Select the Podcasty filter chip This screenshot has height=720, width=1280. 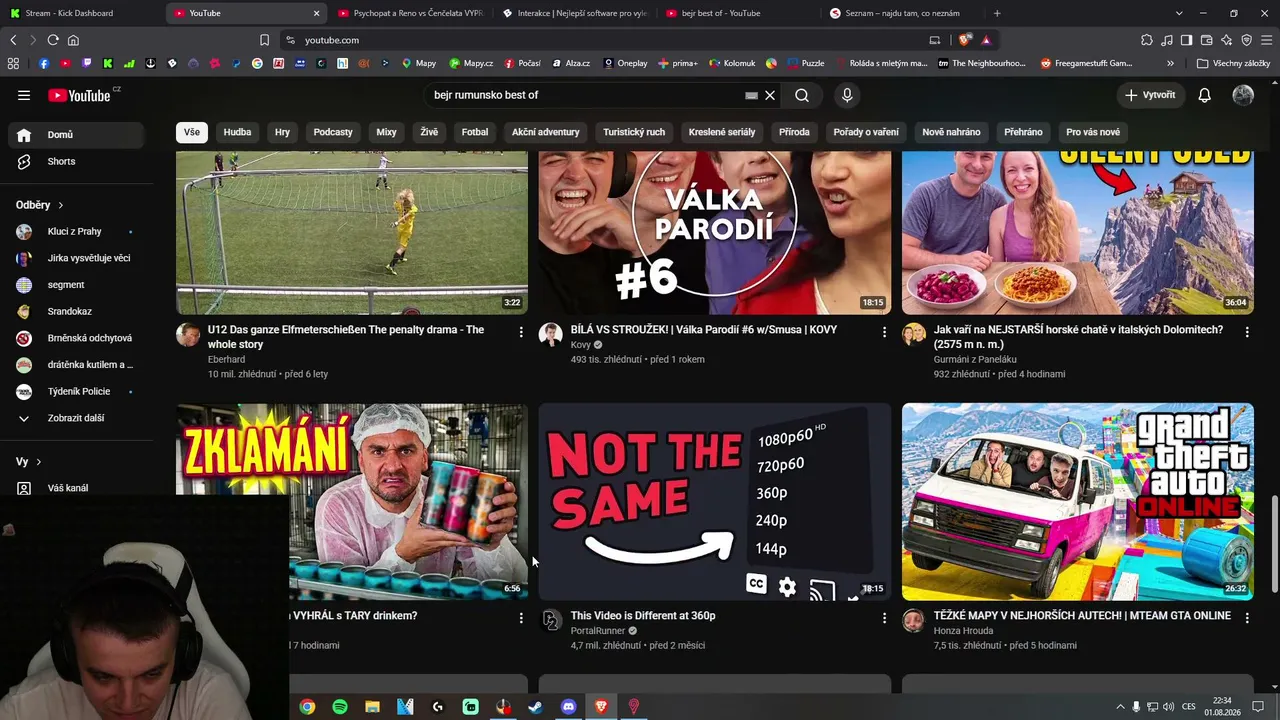333,132
